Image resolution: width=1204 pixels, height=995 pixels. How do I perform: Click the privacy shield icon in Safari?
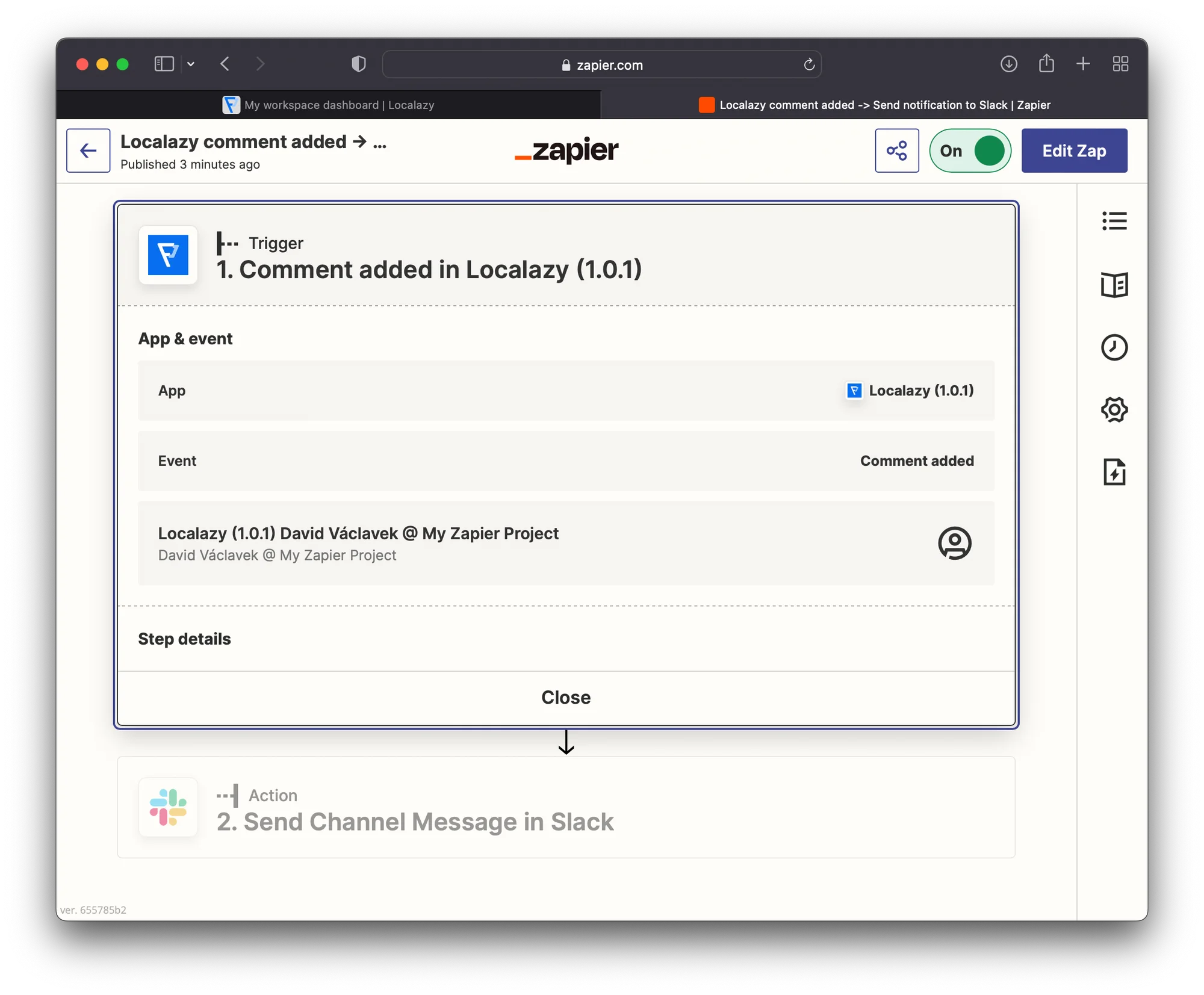tap(358, 64)
